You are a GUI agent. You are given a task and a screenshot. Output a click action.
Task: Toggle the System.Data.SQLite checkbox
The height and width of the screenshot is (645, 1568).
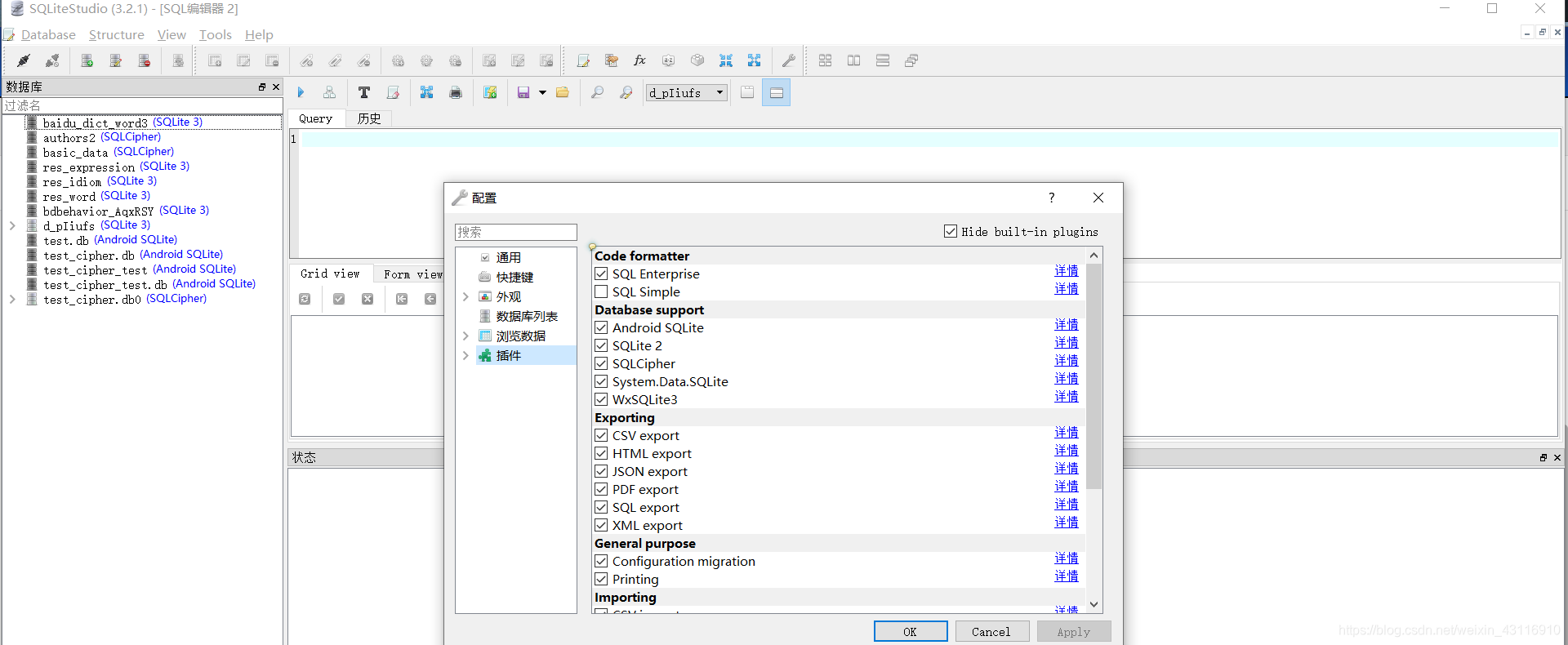click(601, 381)
